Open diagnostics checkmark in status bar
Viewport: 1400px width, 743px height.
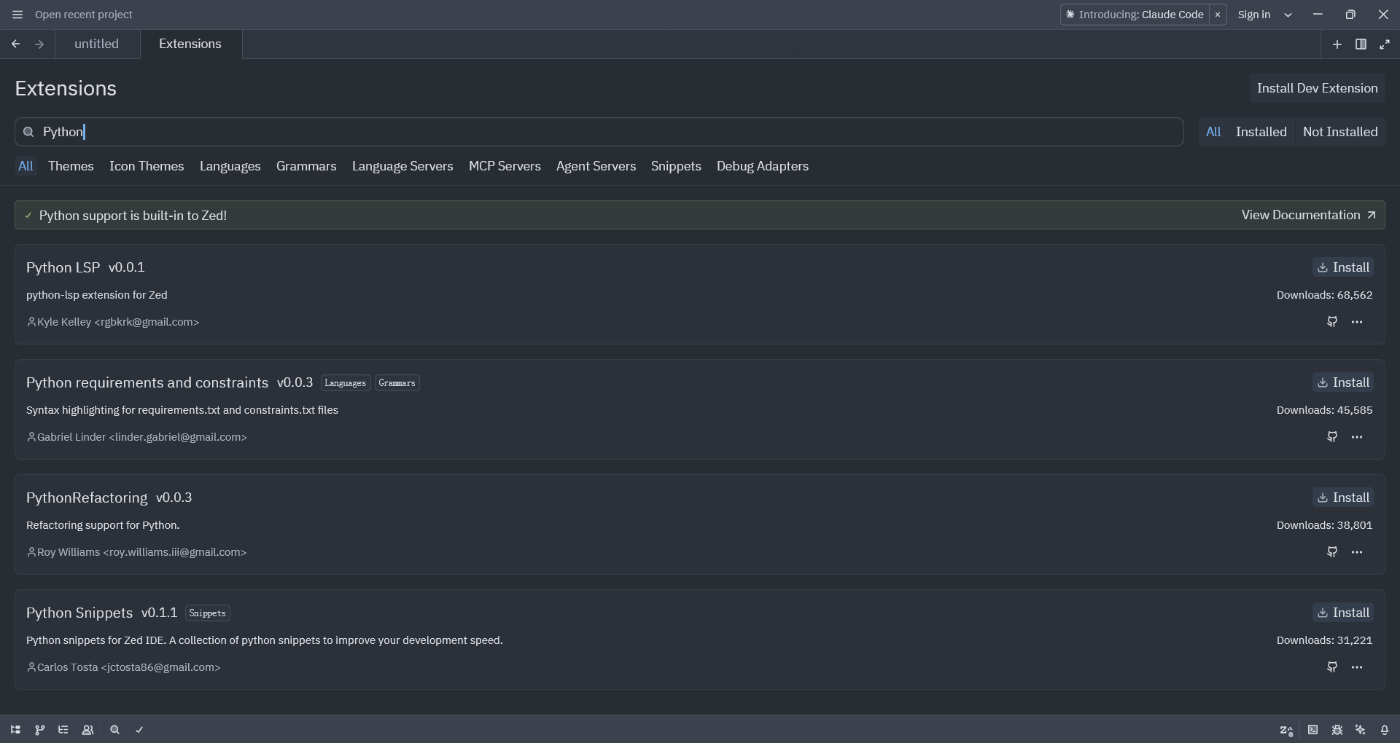139,730
